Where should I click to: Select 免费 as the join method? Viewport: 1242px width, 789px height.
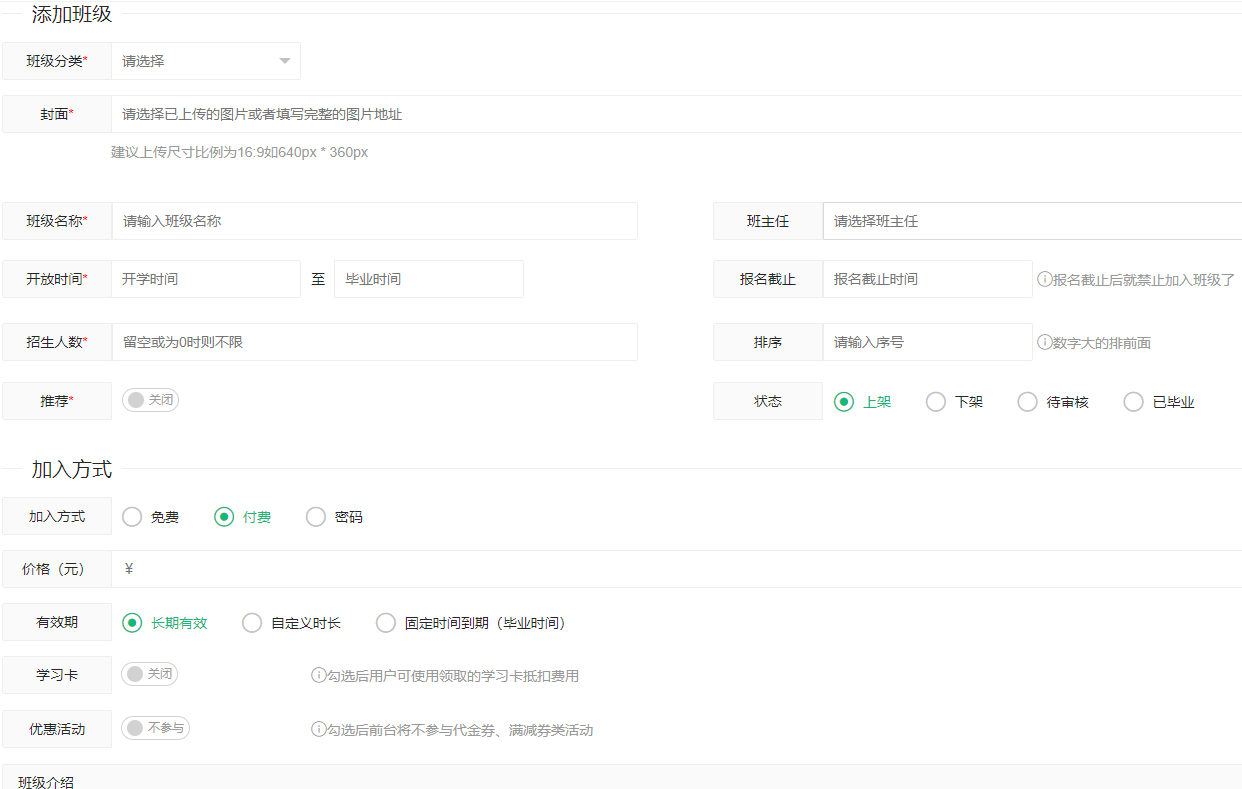[x=132, y=517]
